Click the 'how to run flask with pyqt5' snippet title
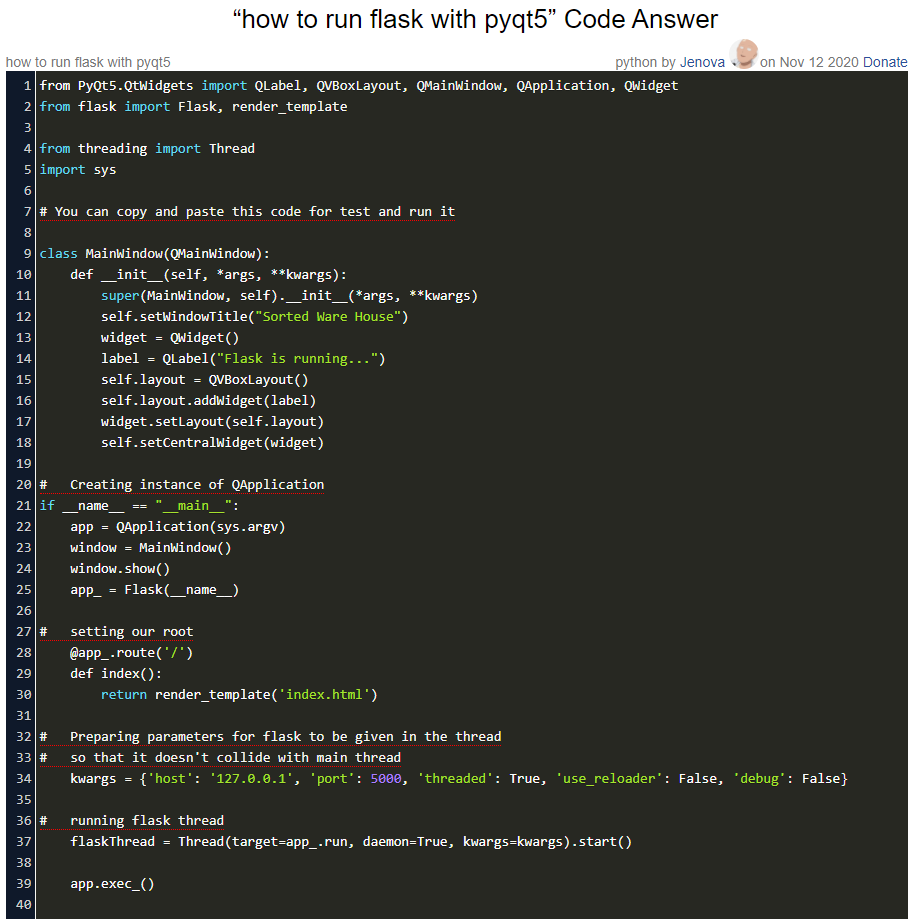Viewport: 909px width, 922px height. [88, 62]
